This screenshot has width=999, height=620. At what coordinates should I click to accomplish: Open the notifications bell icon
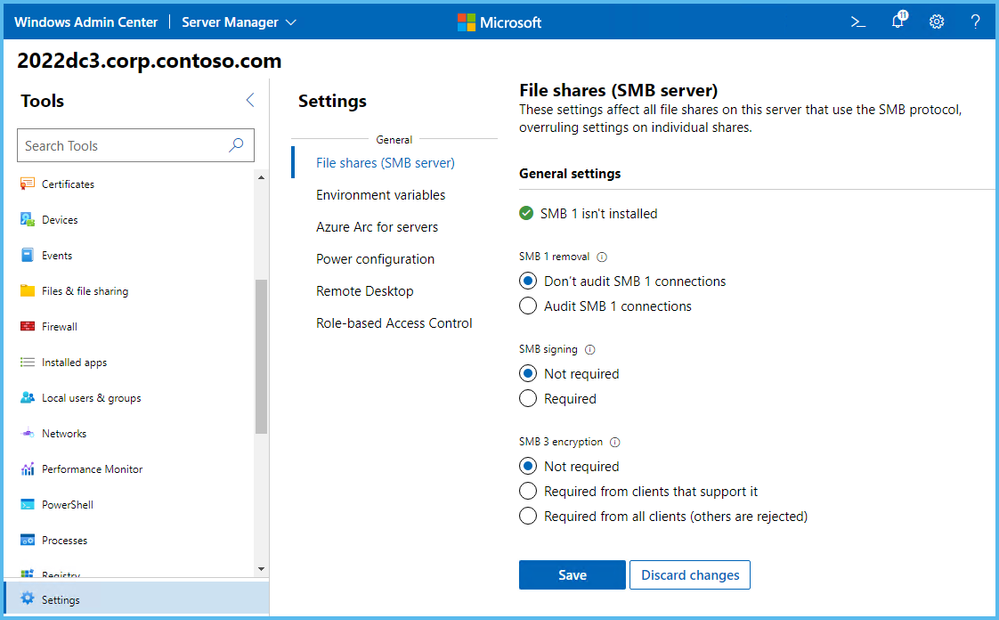[x=898, y=20]
